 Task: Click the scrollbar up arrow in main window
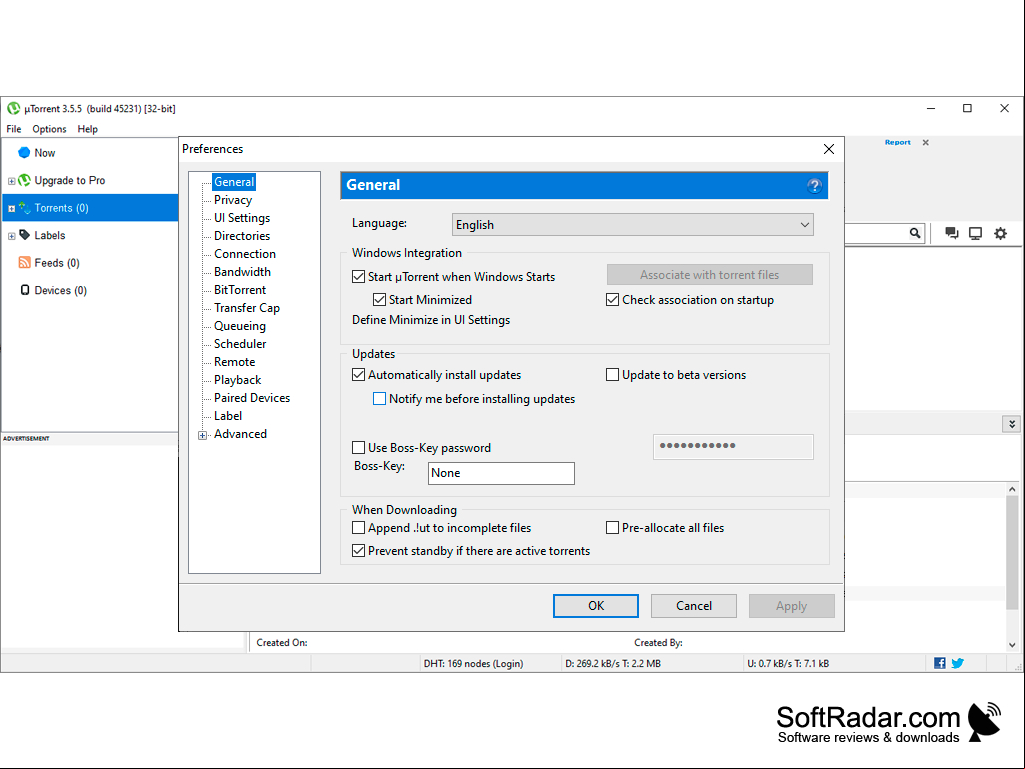pyautogui.click(x=1012, y=489)
